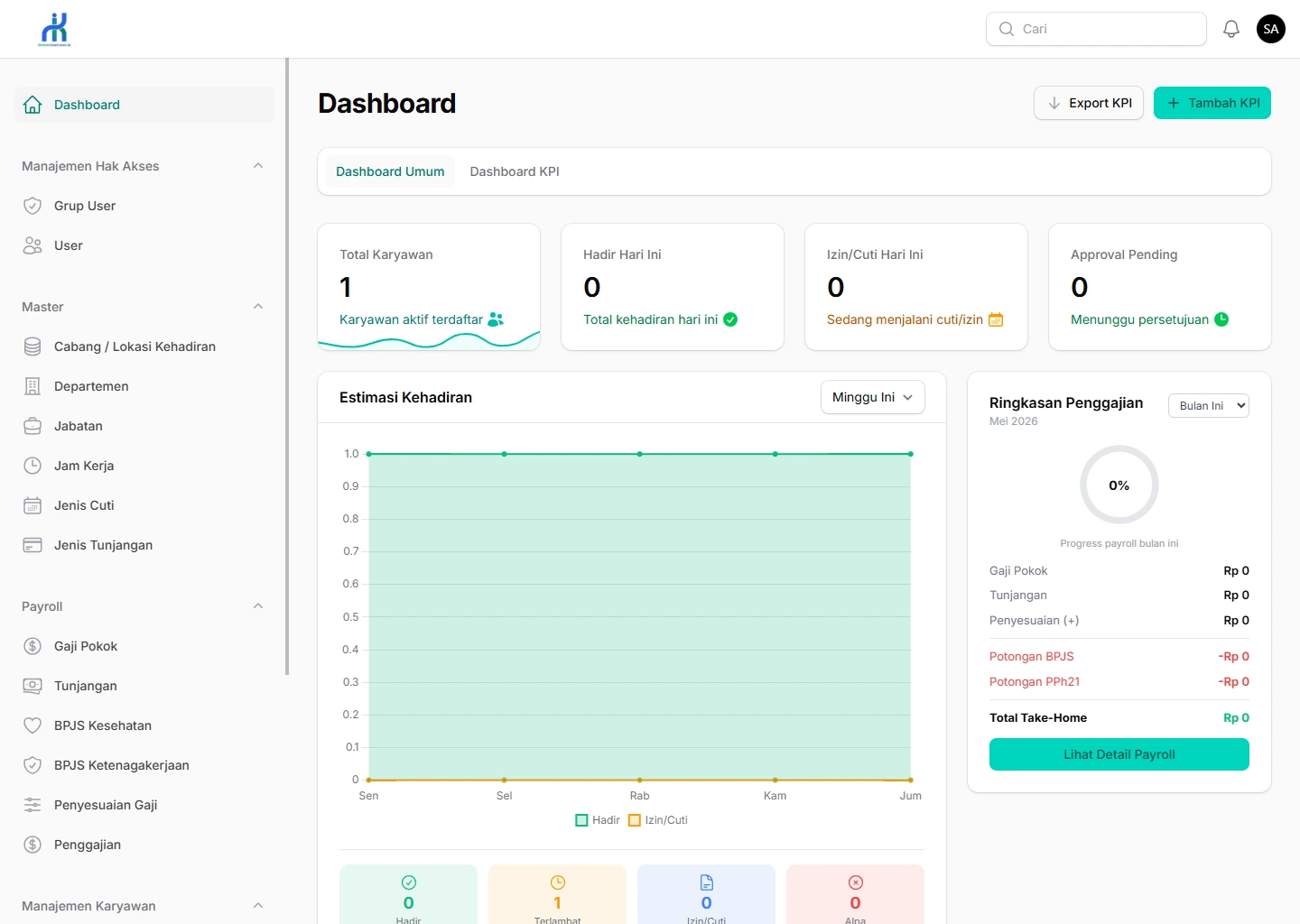Click BPJS Kesehatan heart icon

click(x=32, y=725)
